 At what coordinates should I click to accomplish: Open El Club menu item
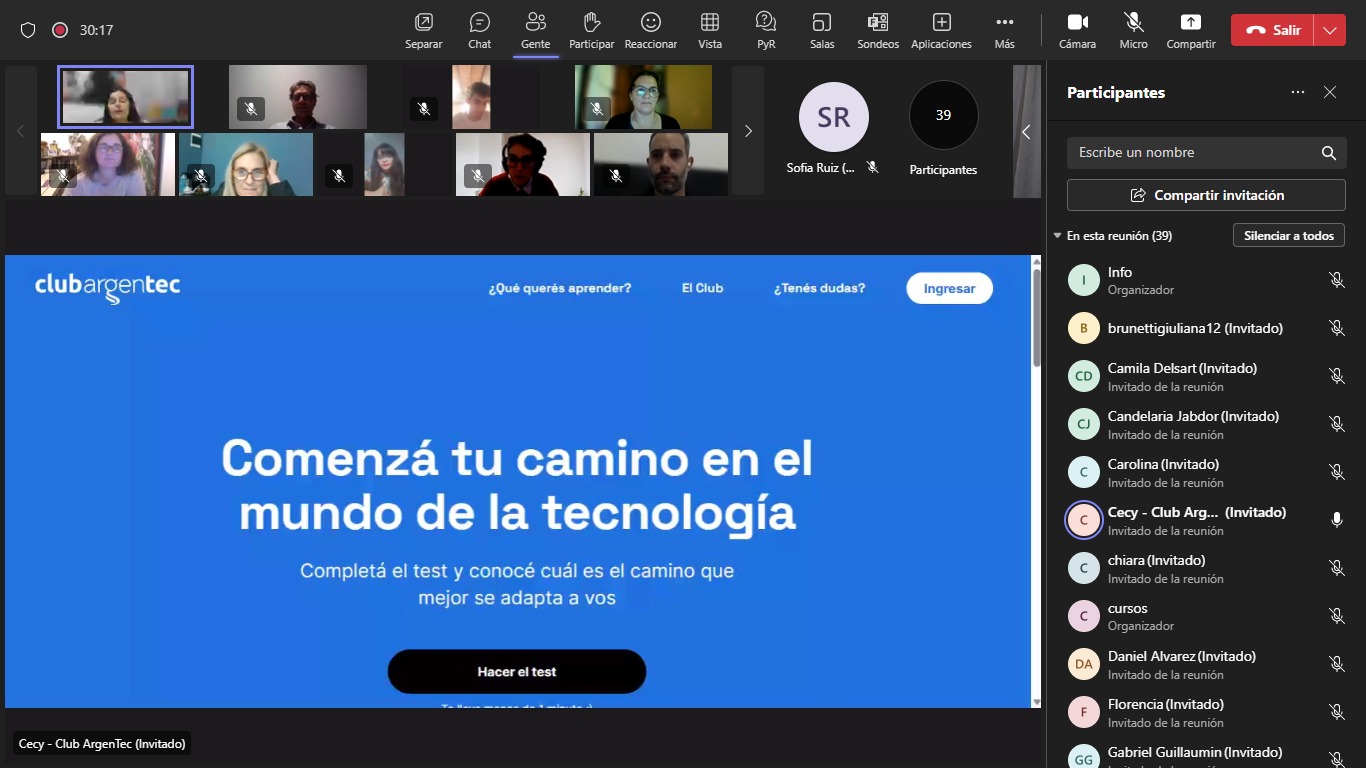(702, 288)
